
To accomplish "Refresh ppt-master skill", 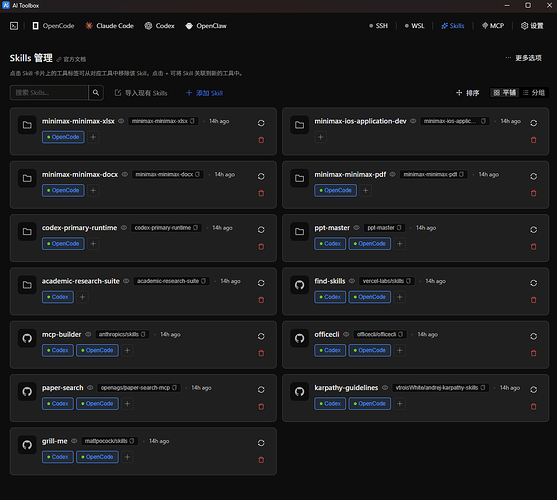I will click(534, 229).
